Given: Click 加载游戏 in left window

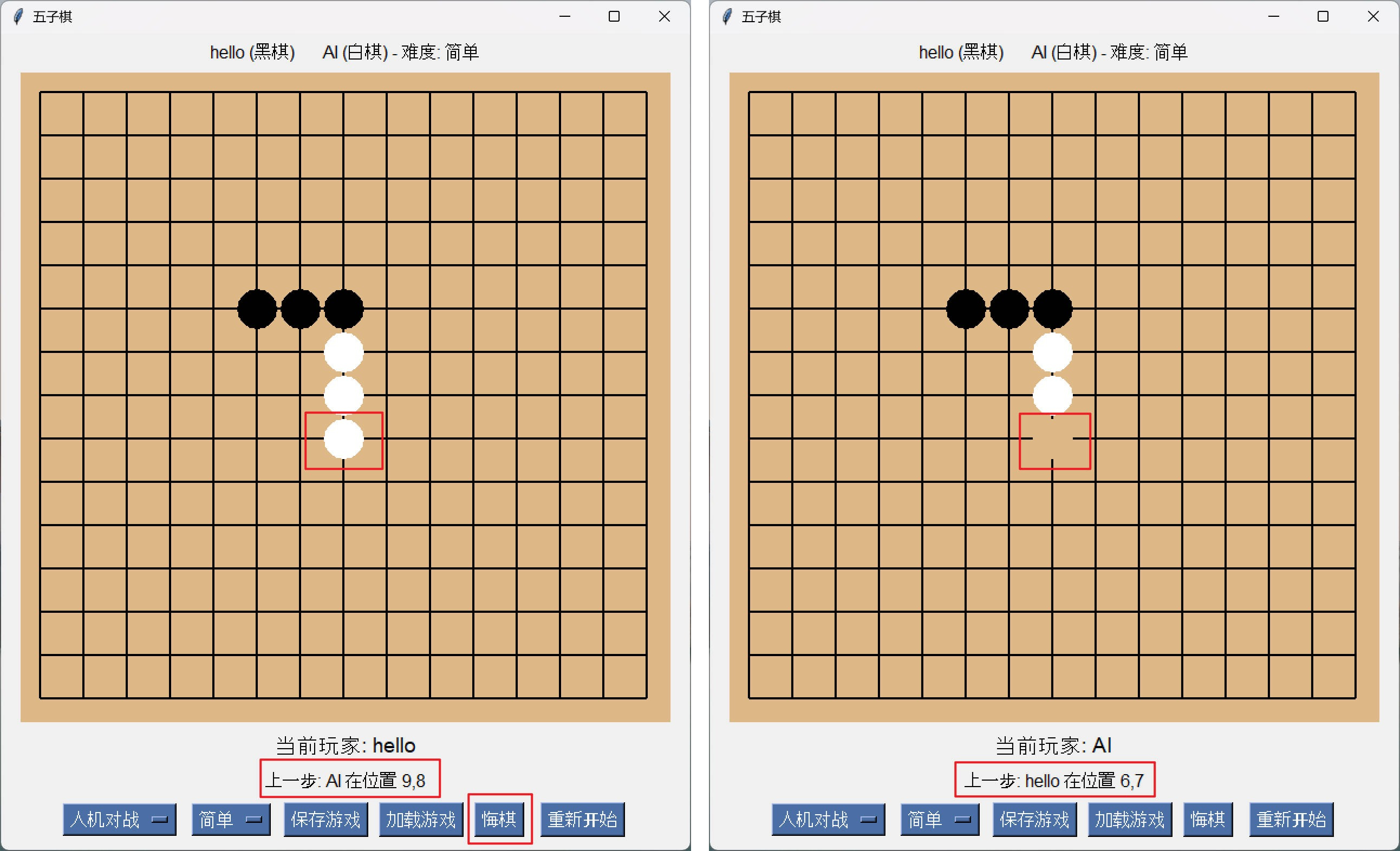Looking at the screenshot, I should [x=421, y=819].
